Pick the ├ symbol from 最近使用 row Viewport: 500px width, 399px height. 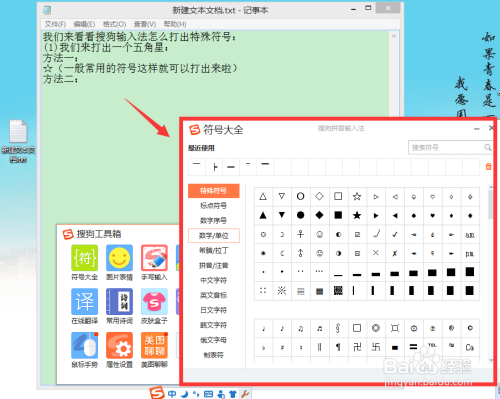point(215,167)
